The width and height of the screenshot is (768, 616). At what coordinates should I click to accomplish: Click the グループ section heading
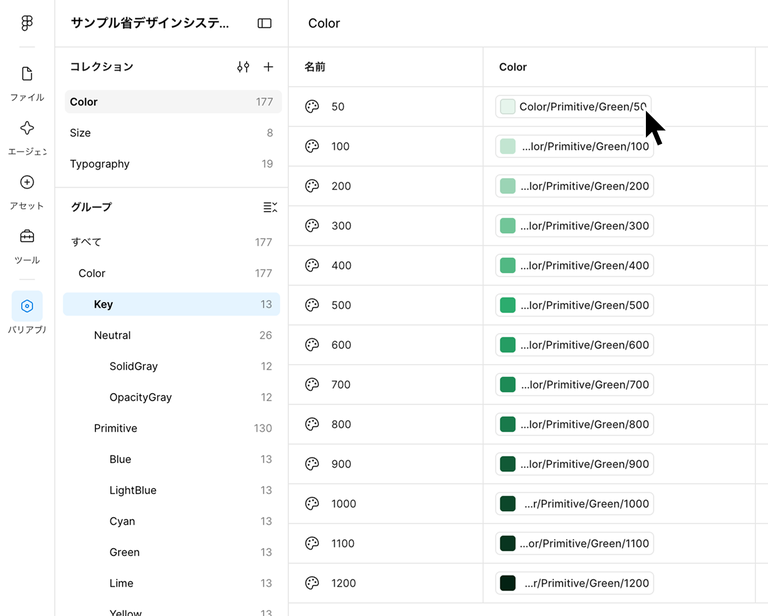coord(91,207)
